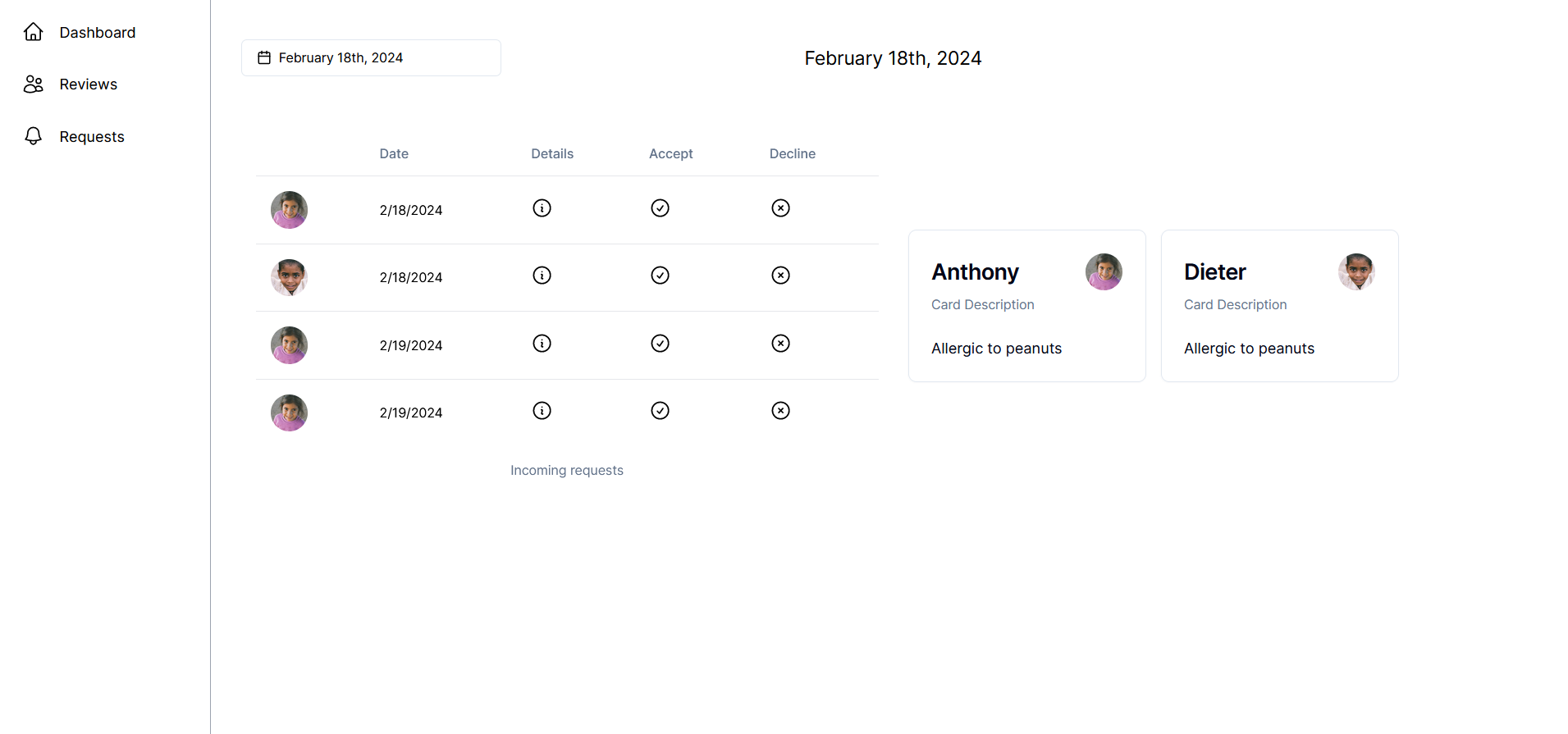Accept the second 2/18/2024 request
Image resolution: width=1568 pixels, height=734 pixels.
pos(660,276)
